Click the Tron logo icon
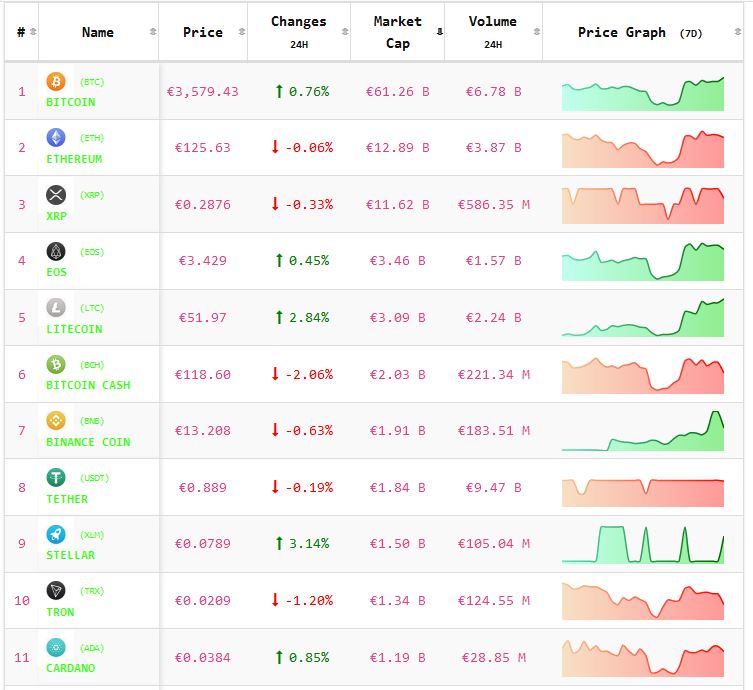 (56, 591)
